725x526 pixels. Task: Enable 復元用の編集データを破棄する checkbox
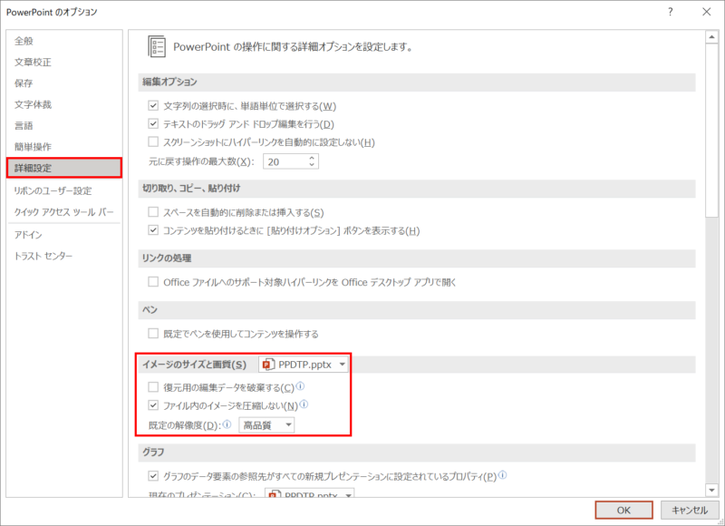153,387
